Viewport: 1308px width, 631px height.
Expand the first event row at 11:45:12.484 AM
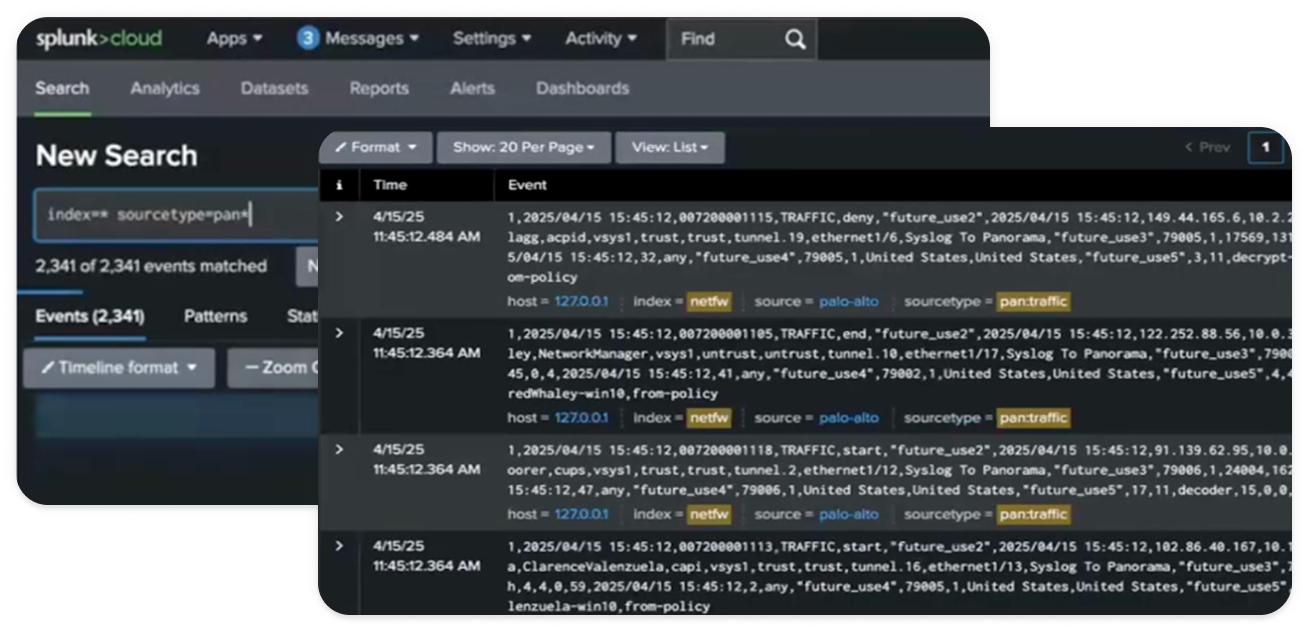pyautogui.click(x=339, y=217)
